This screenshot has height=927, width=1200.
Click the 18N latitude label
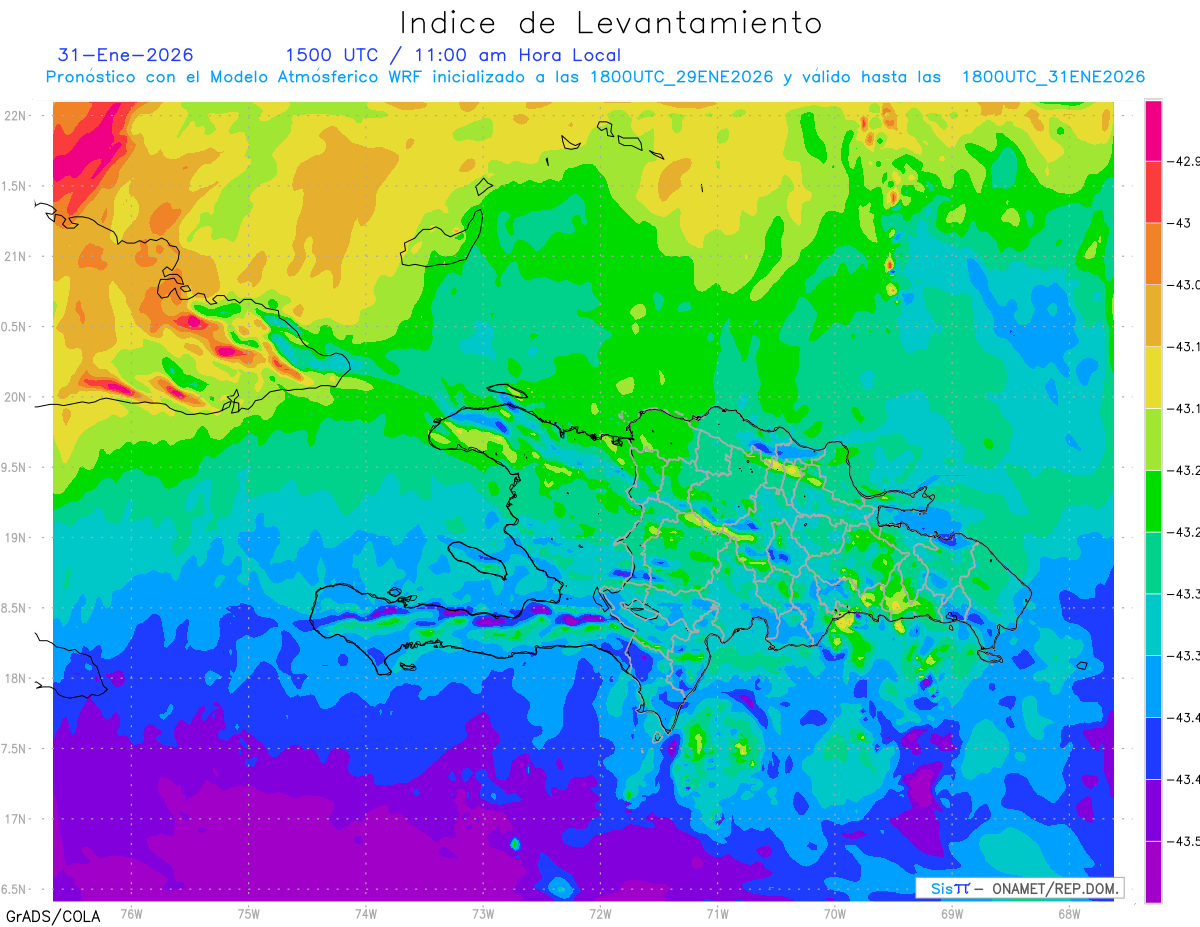[16, 678]
